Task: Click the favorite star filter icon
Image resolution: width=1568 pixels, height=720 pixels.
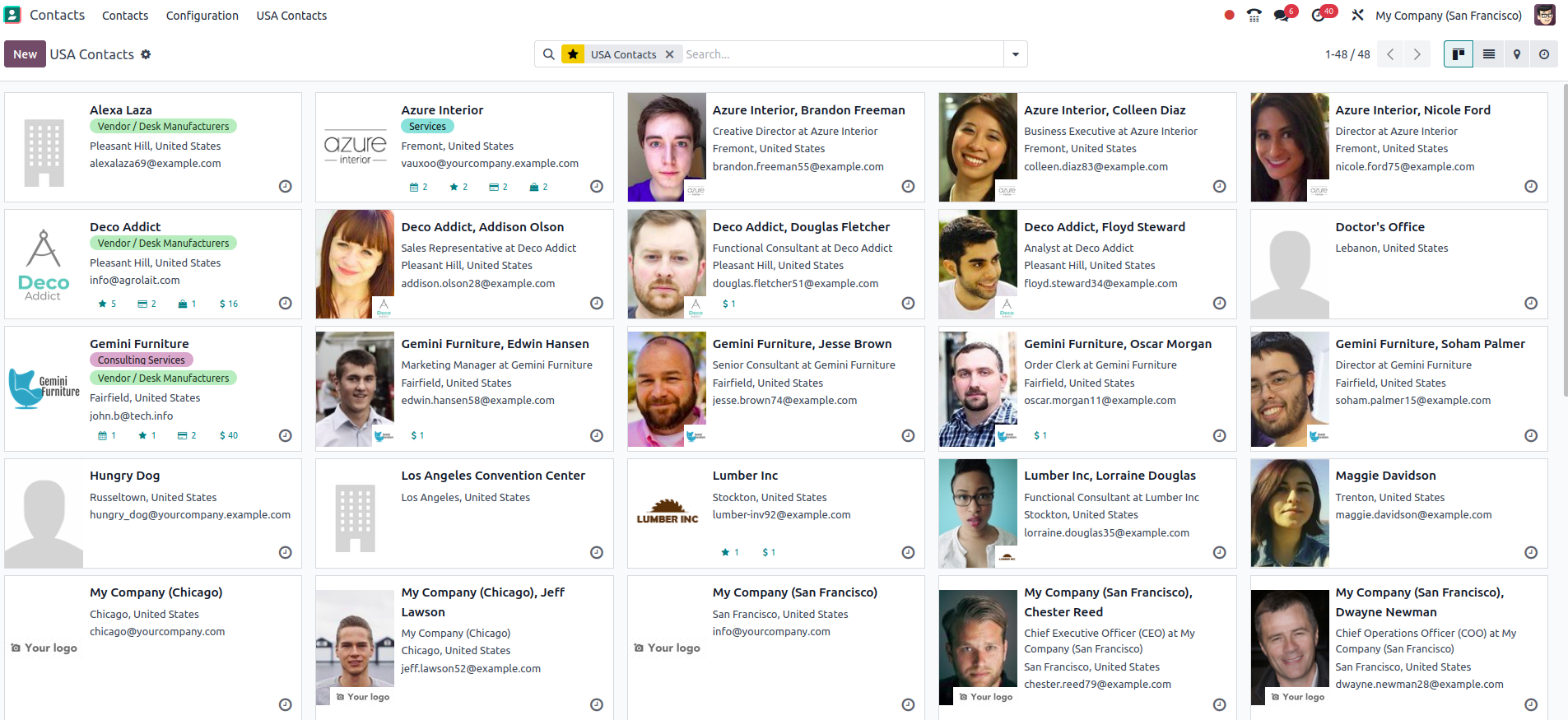Action: [573, 54]
